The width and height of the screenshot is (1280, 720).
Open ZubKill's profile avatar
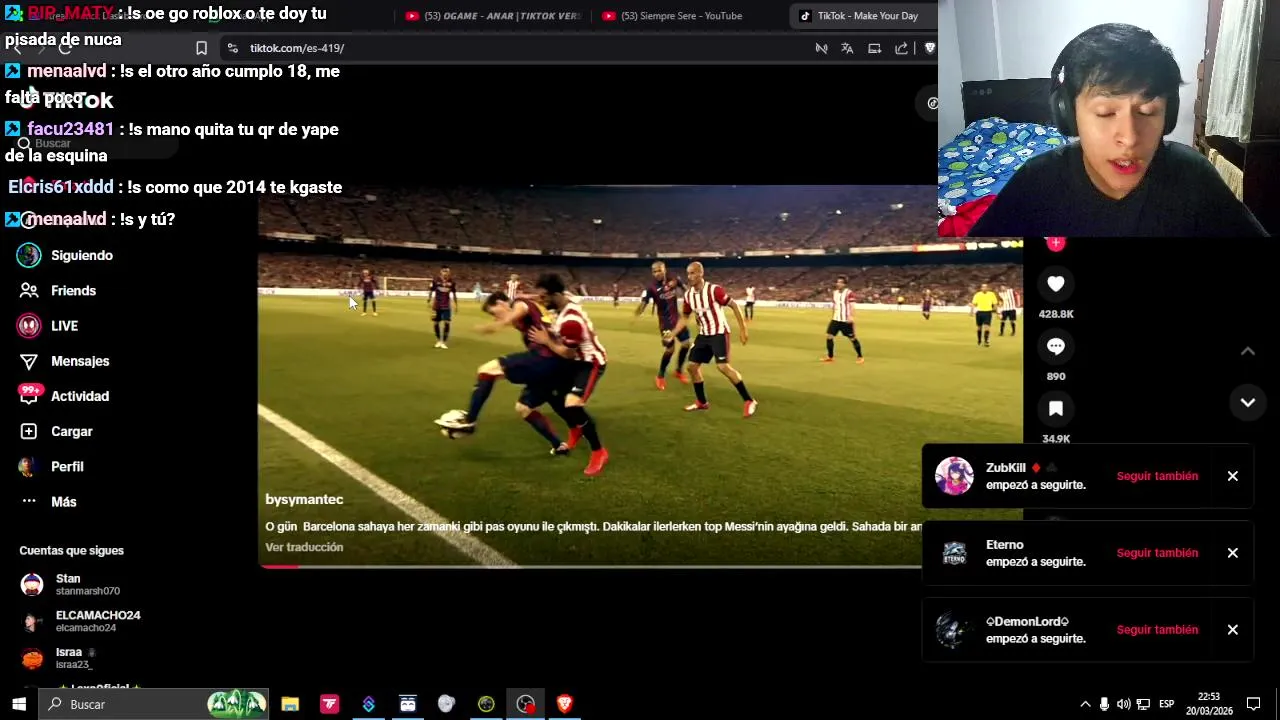coord(954,476)
